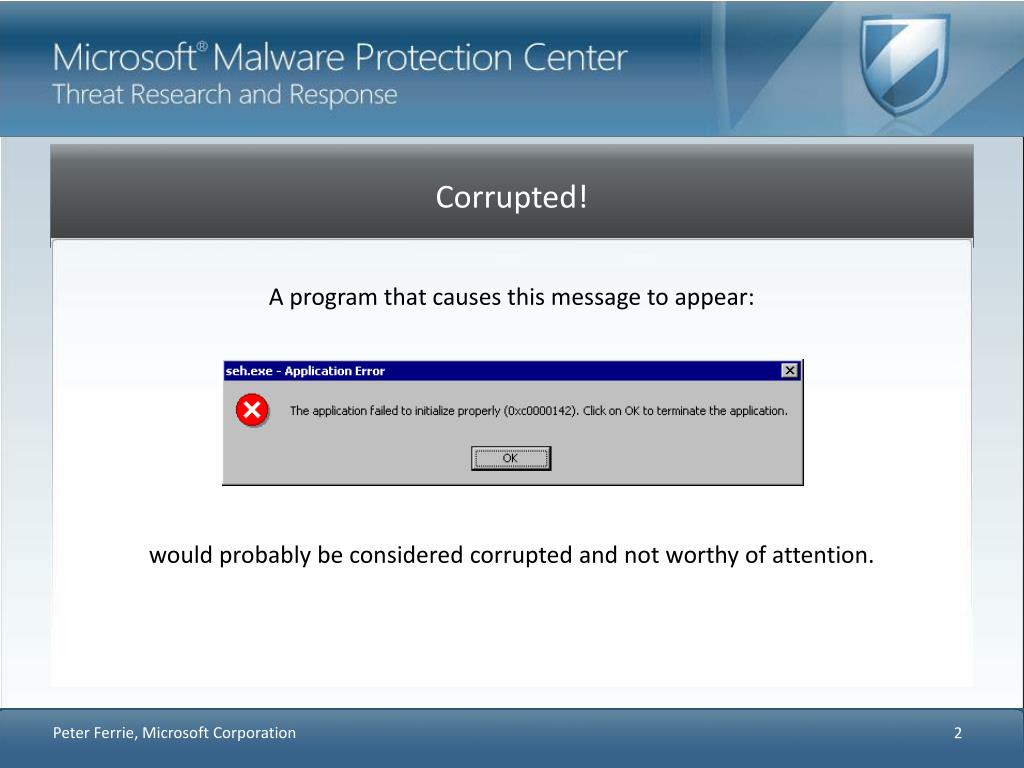
Task: Click the shield logo in header
Action: 904,63
